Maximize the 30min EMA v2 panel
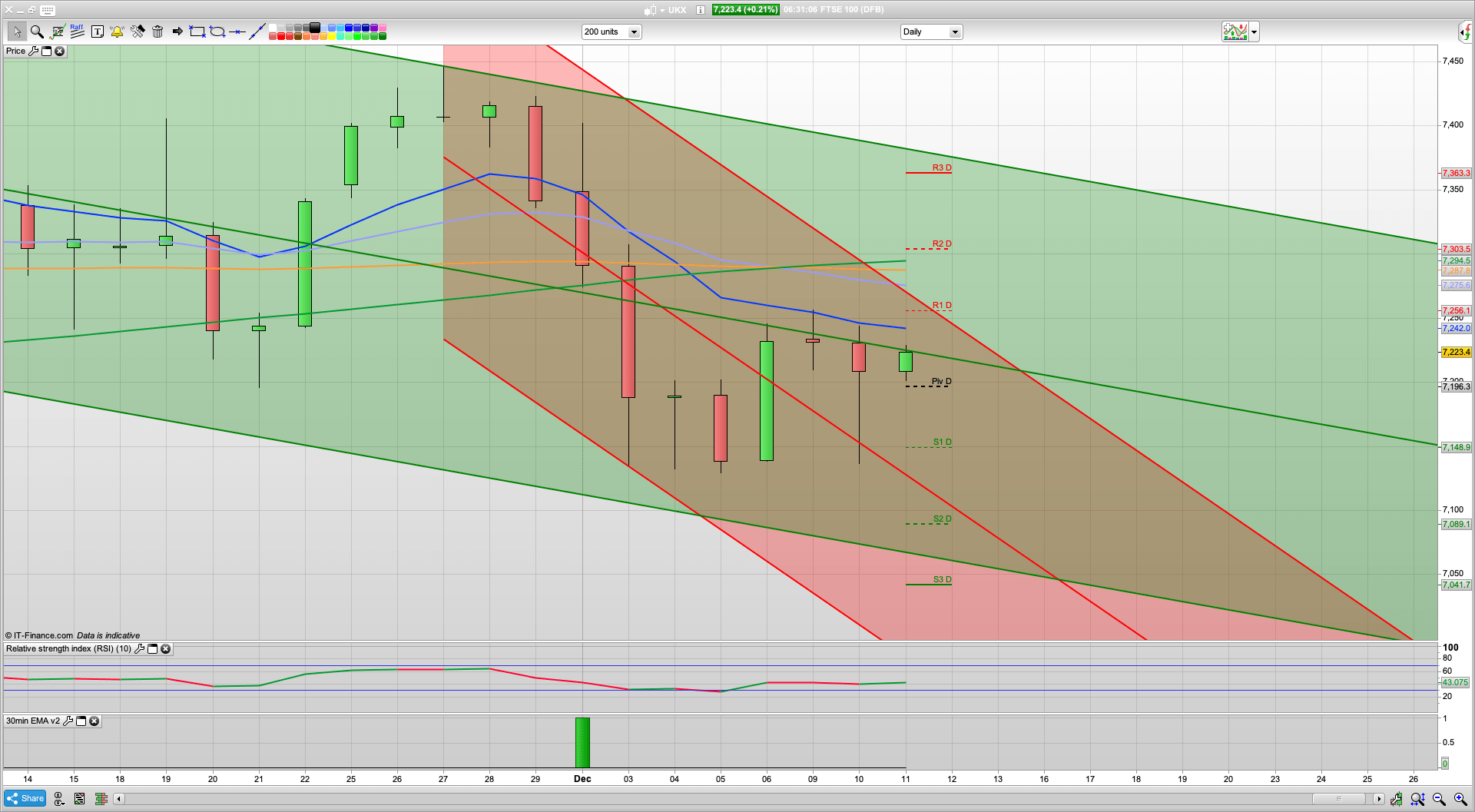 (81, 721)
